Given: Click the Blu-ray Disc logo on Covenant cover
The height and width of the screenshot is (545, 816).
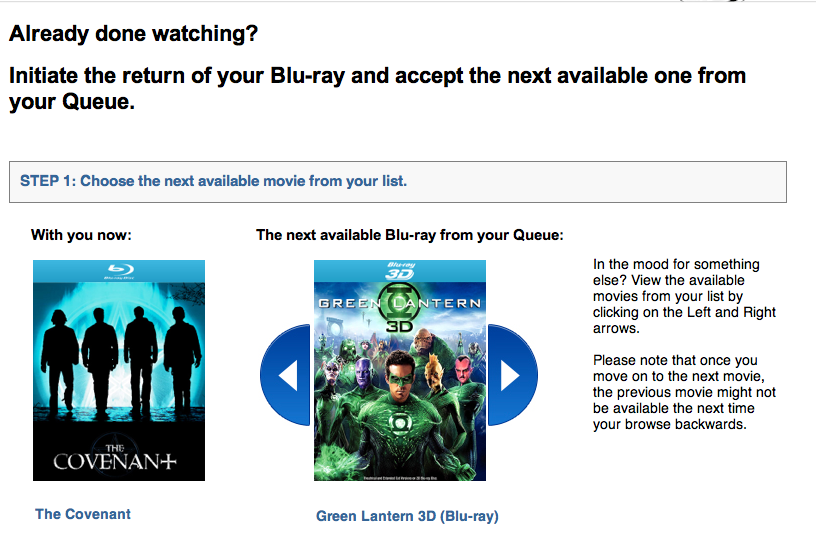Looking at the screenshot, I should pyautogui.click(x=119, y=271).
